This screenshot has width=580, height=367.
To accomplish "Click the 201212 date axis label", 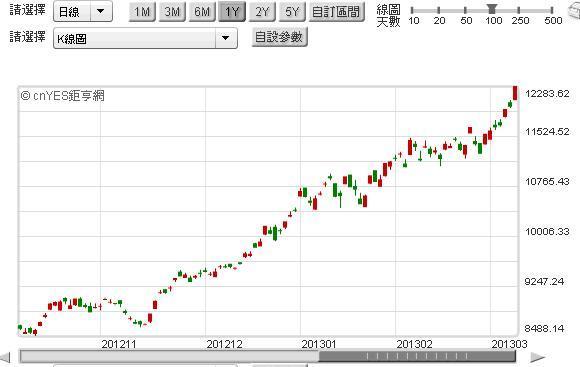I will (224, 344).
